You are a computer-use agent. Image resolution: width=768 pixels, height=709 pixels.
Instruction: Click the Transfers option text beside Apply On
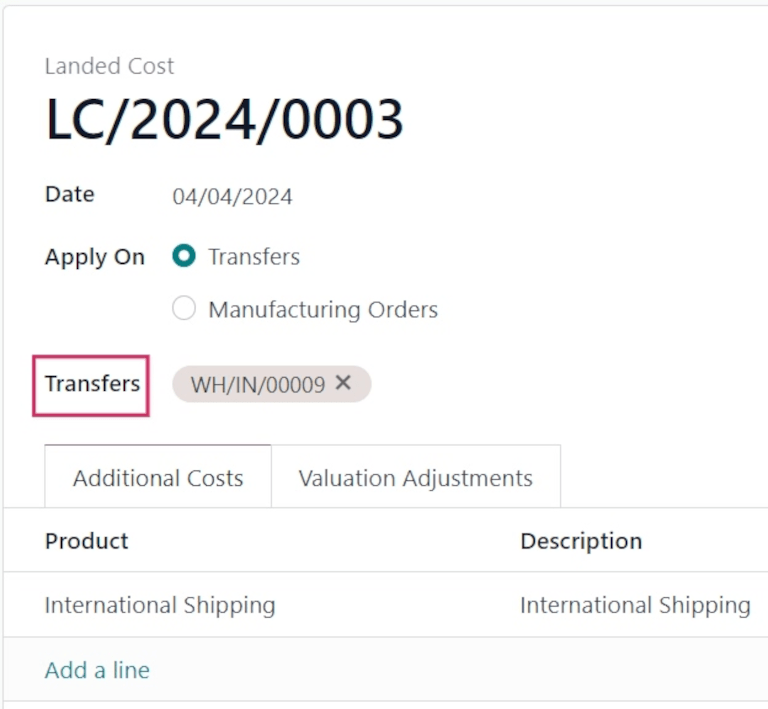coord(254,257)
